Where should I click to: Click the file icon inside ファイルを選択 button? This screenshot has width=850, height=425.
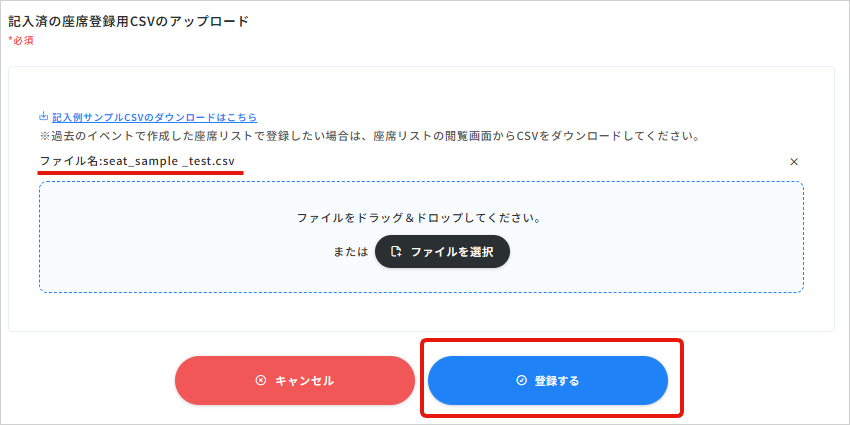(x=397, y=252)
